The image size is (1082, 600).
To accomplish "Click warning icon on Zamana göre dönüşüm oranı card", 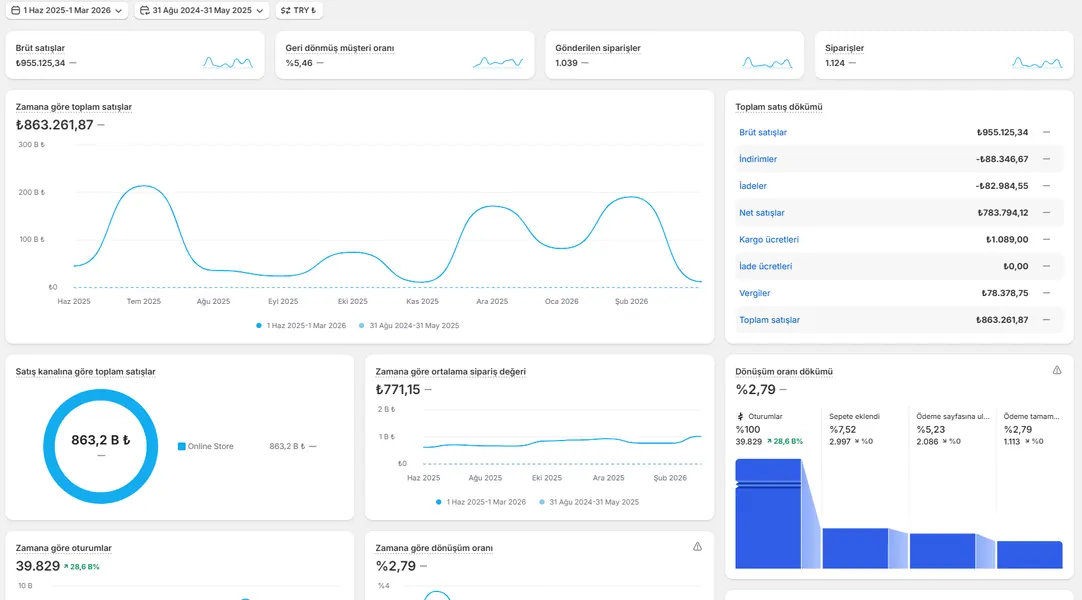I will [x=697, y=547].
